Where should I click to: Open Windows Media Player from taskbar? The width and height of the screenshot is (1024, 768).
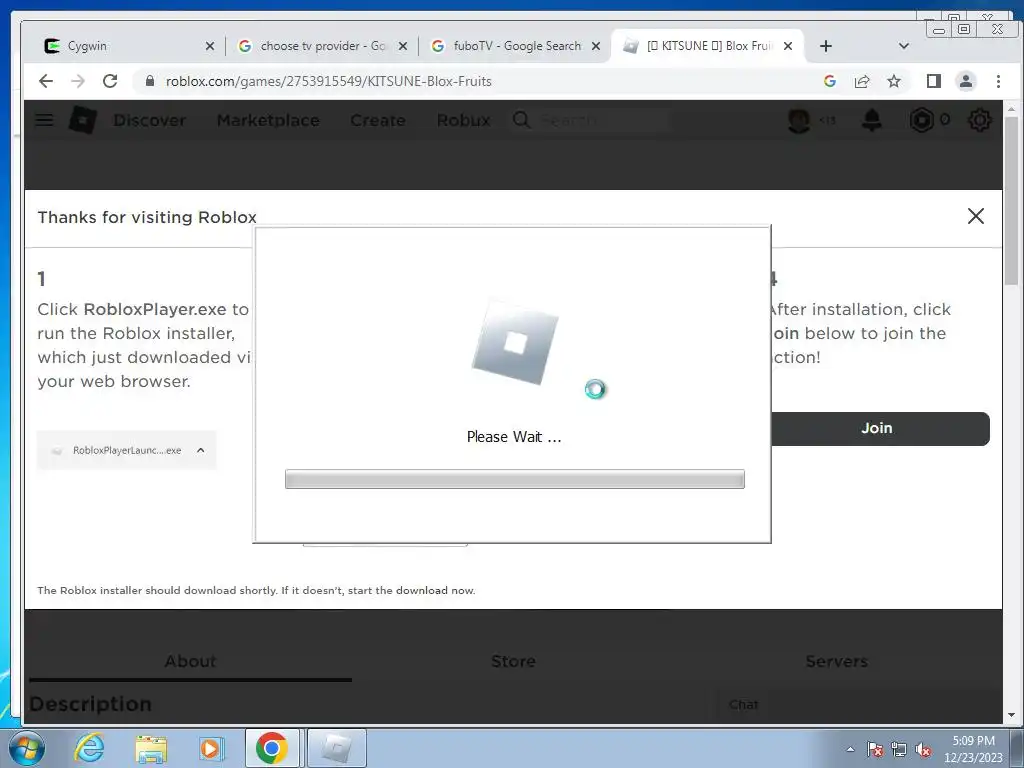pos(211,748)
